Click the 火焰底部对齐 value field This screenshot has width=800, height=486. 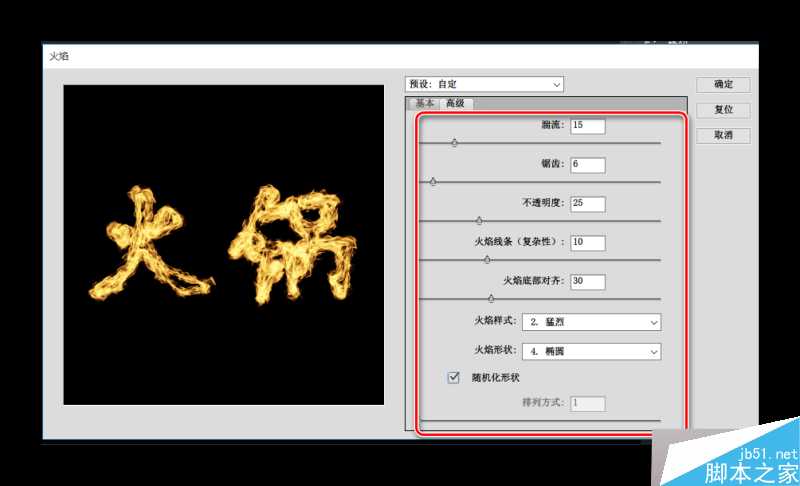click(587, 282)
